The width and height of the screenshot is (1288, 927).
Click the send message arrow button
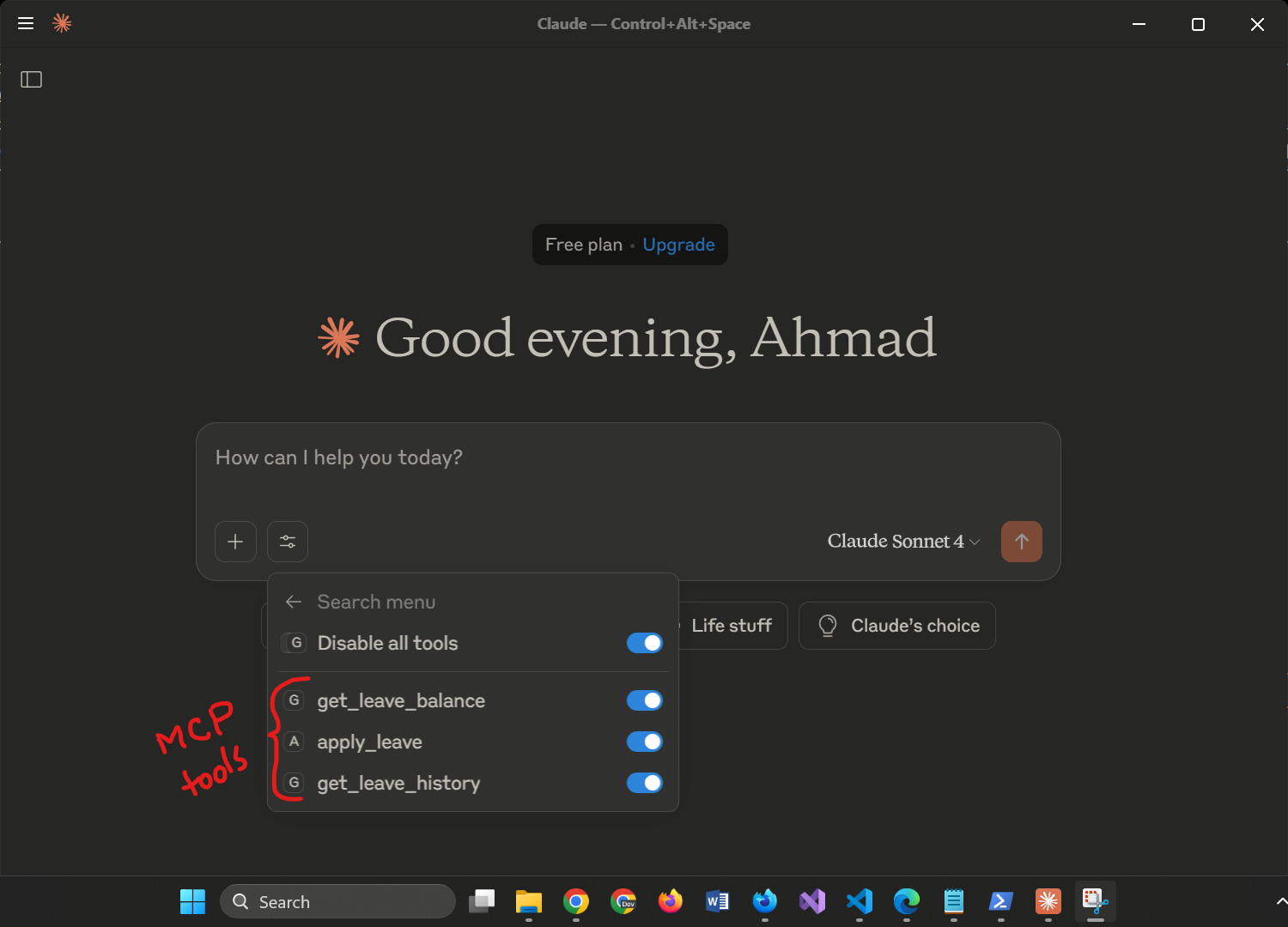pos(1022,542)
